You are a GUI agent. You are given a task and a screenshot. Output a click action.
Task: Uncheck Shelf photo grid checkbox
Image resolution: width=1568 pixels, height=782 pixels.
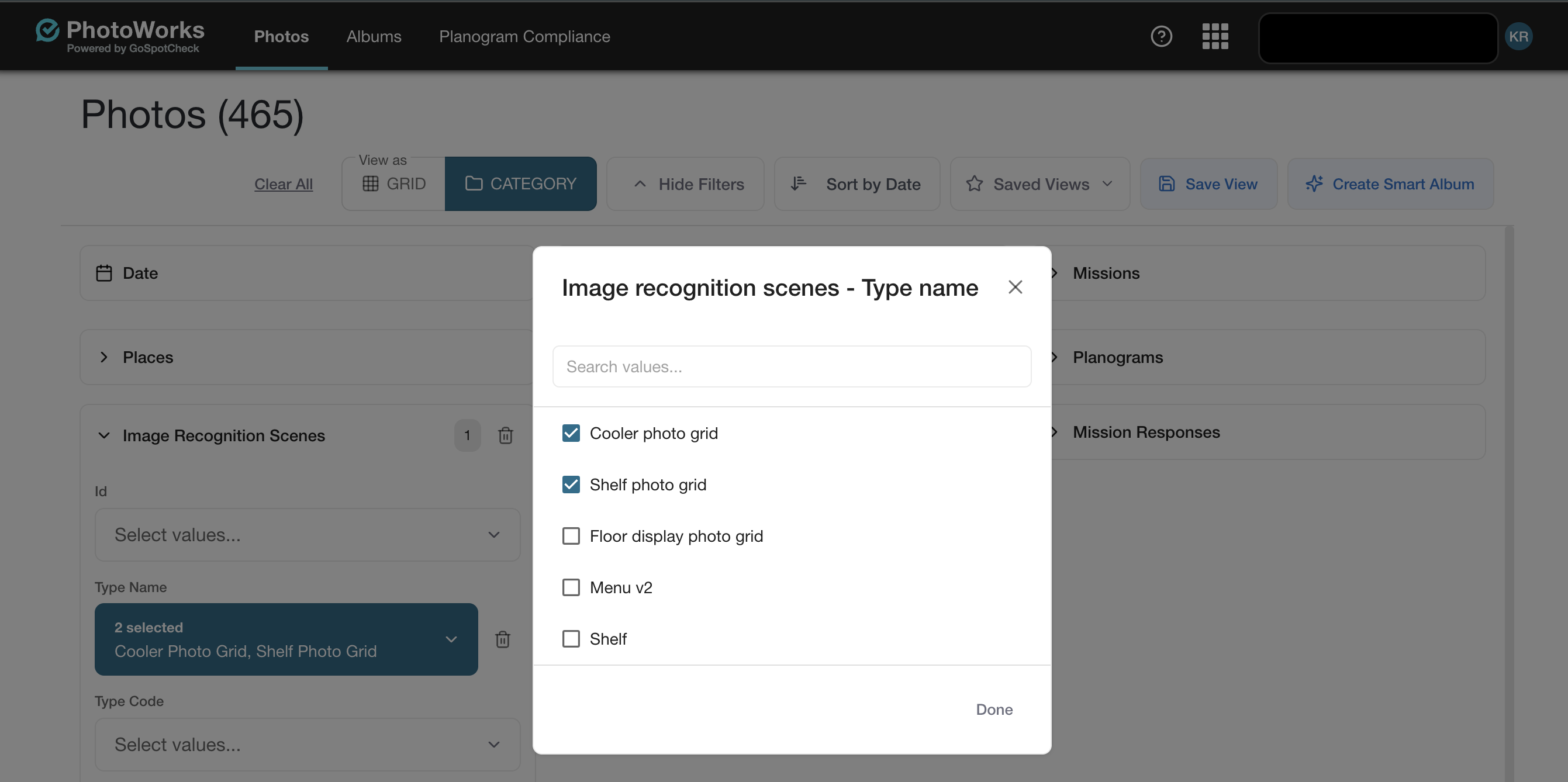coord(571,485)
